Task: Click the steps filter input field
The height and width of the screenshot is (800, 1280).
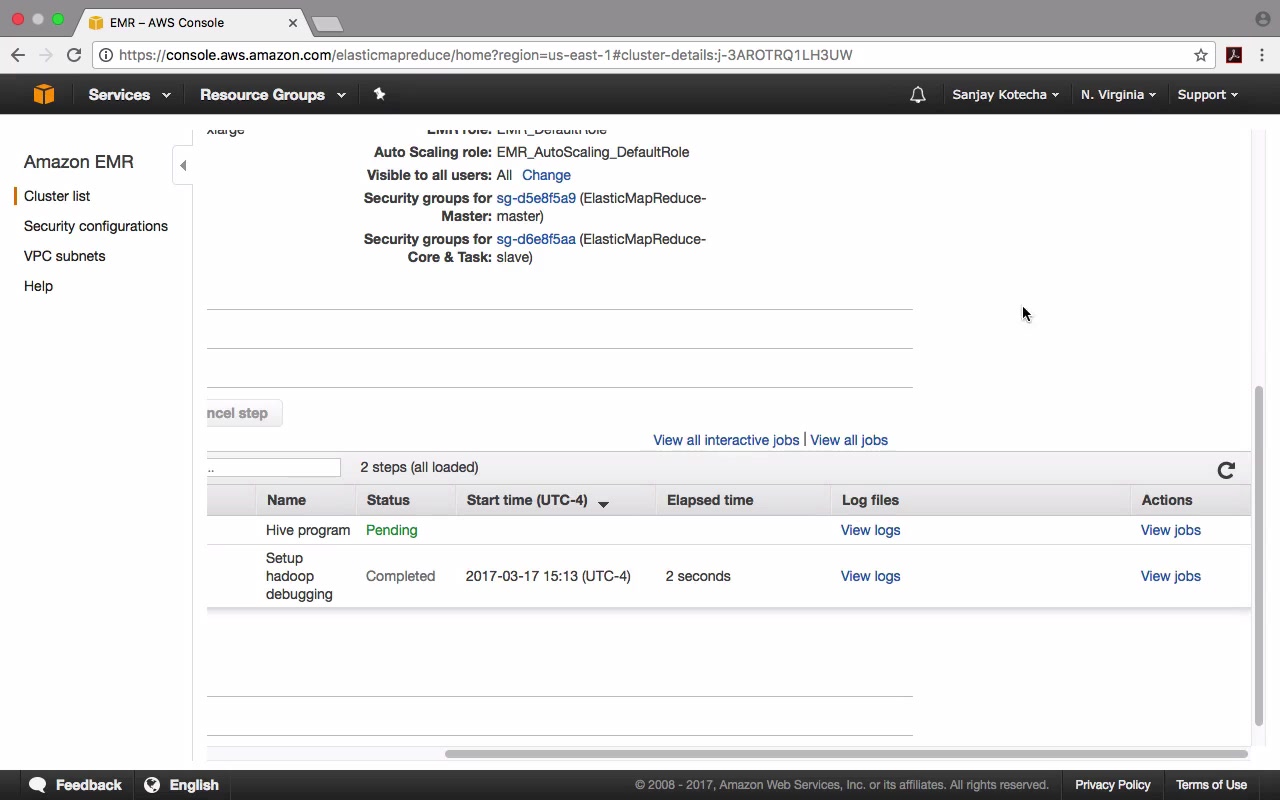Action: click(273, 468)
